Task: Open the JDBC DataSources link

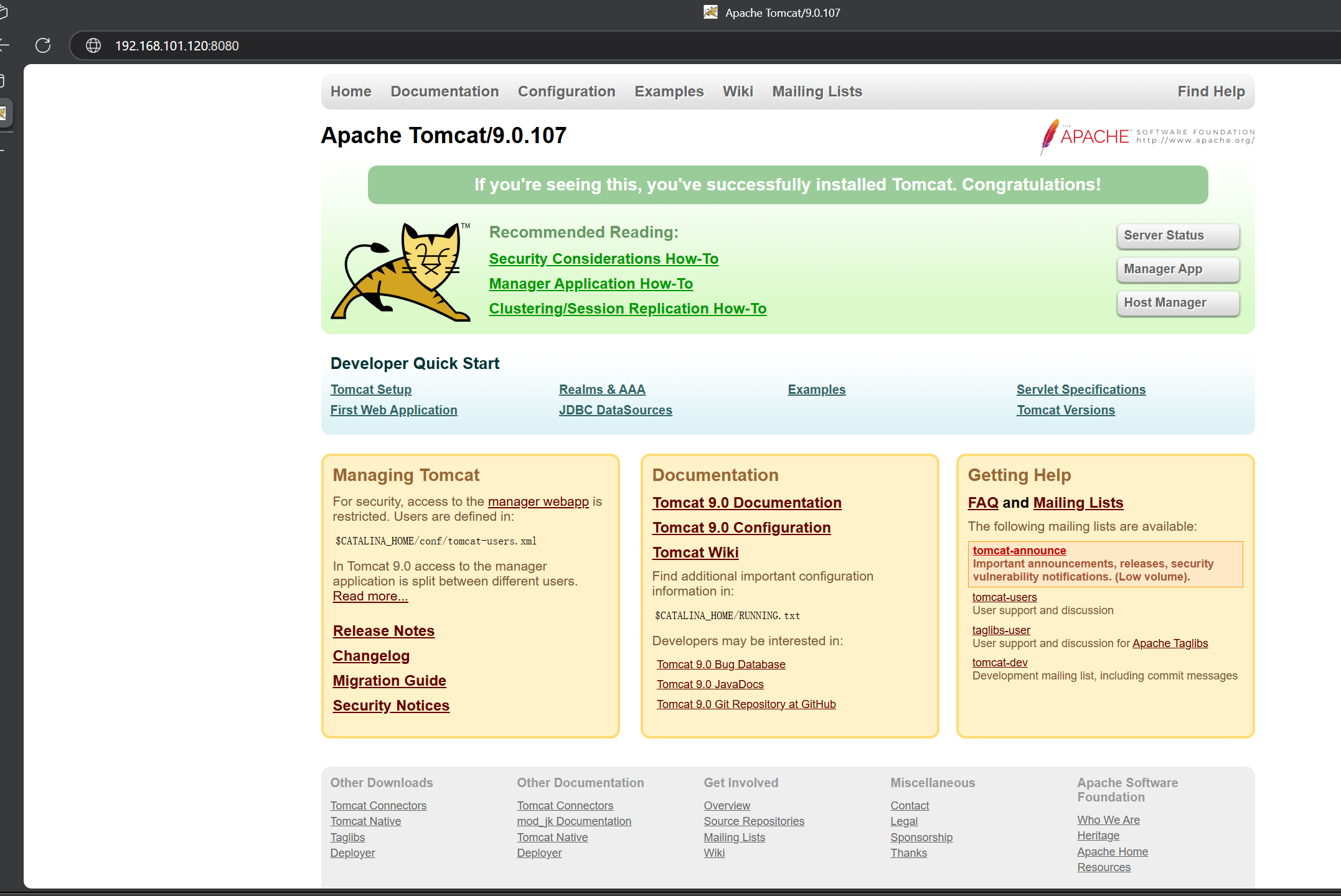Action: [x=616, y=410]
